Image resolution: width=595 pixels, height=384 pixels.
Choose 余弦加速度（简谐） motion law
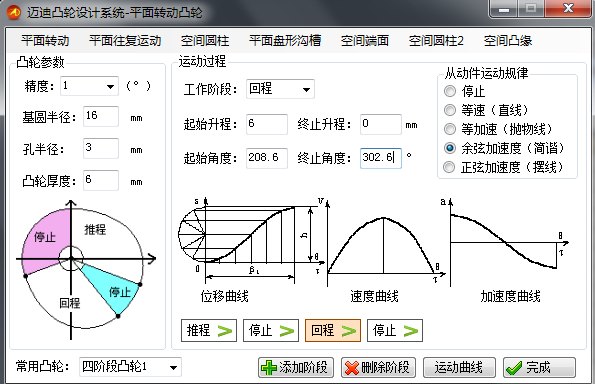tap(450, 148)
